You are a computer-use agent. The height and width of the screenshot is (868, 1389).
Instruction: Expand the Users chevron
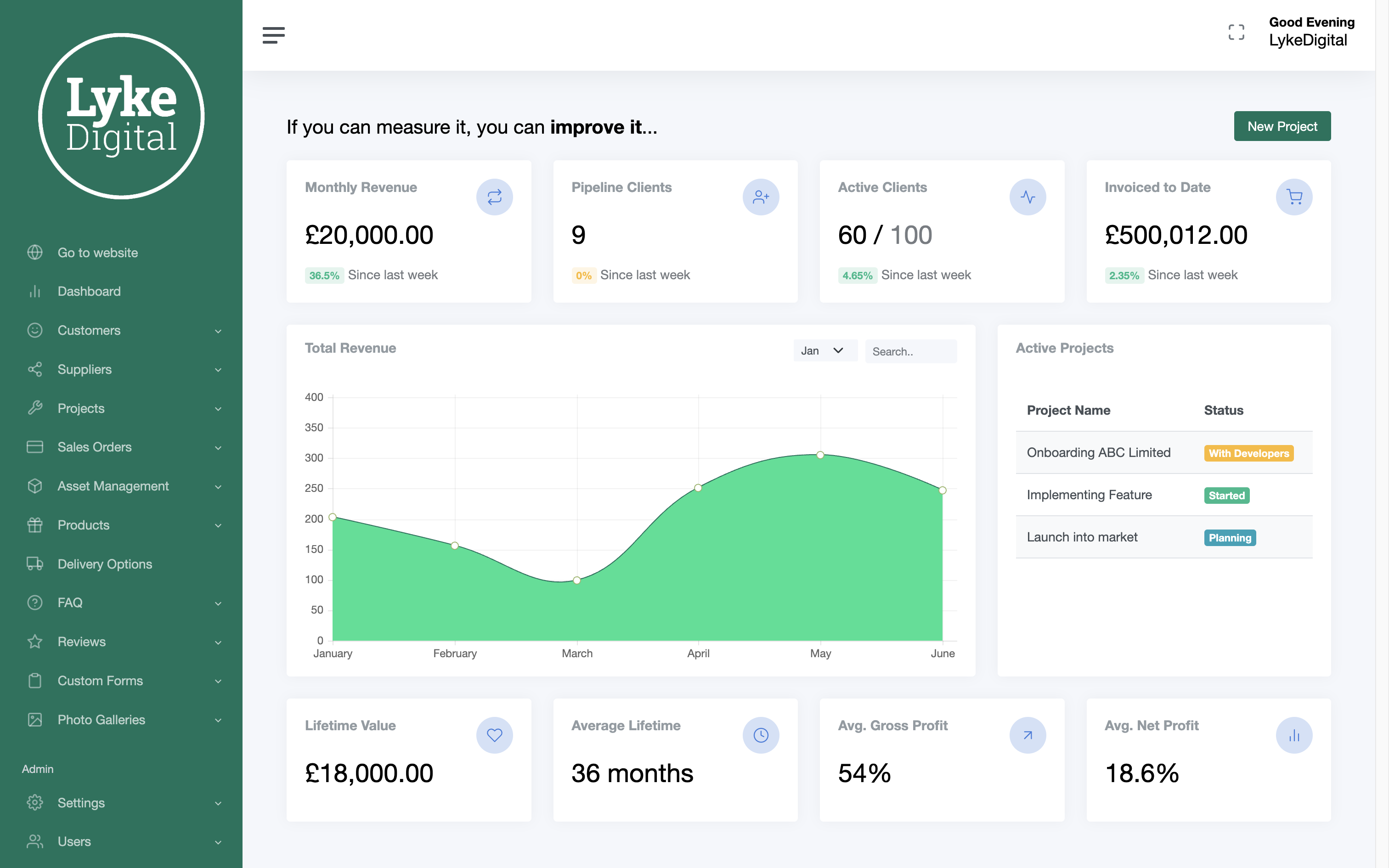(218, 842)
